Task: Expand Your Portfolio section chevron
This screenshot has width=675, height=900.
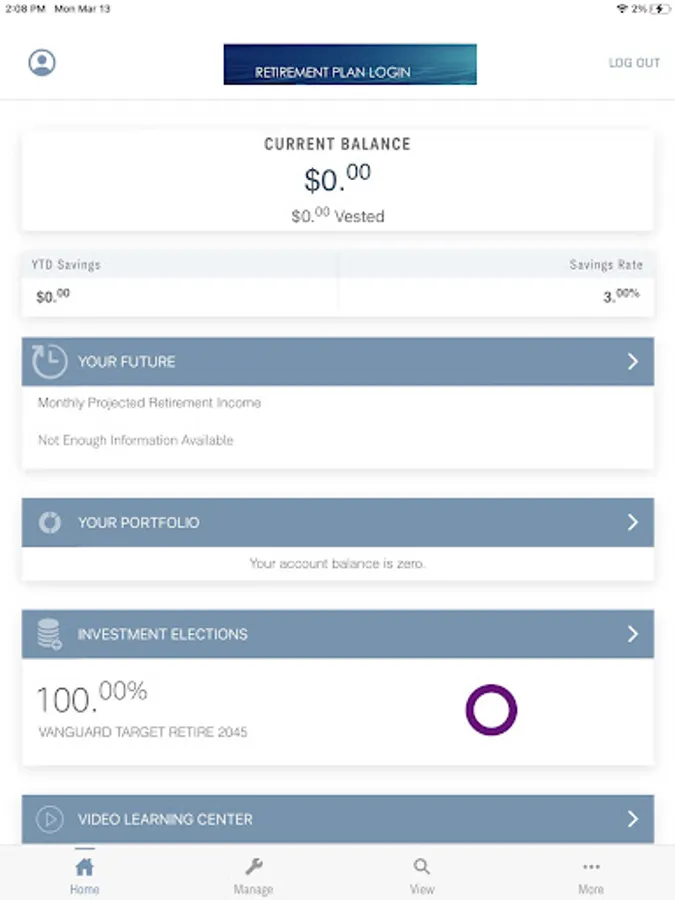Action: 632,523
